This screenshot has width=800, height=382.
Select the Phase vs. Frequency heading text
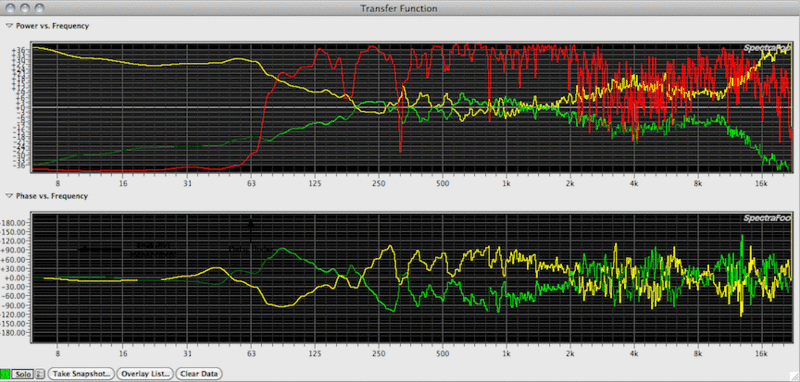coord(52,196)
